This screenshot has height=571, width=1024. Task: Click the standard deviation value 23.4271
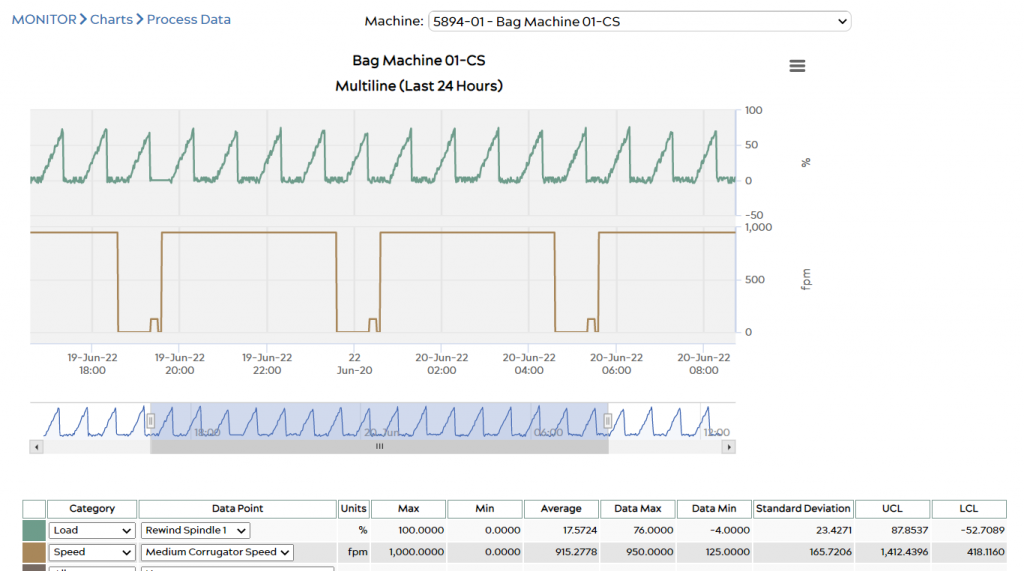click(833, 530)
